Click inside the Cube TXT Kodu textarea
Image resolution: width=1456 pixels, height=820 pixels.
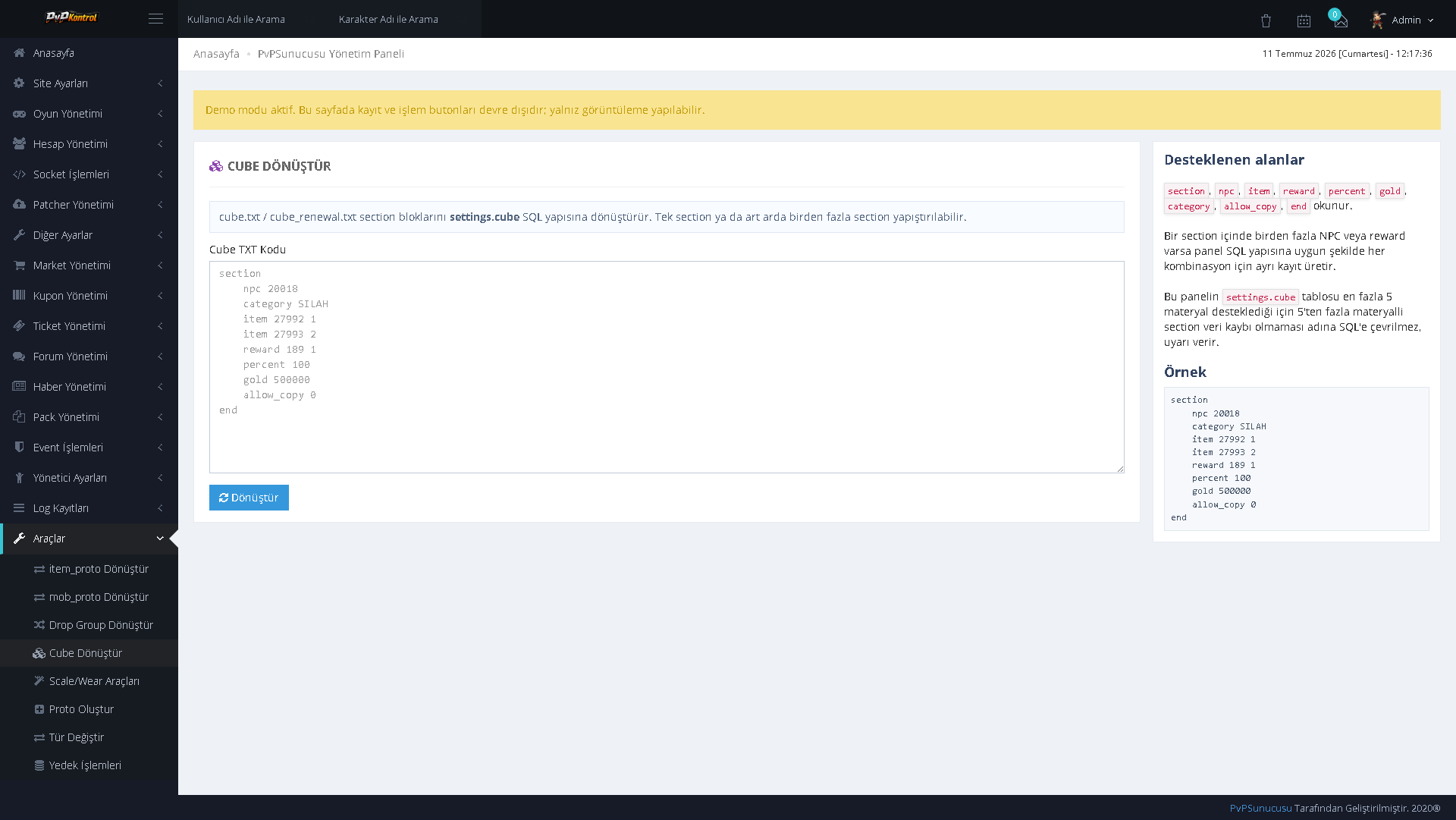[x=667, y=367]
